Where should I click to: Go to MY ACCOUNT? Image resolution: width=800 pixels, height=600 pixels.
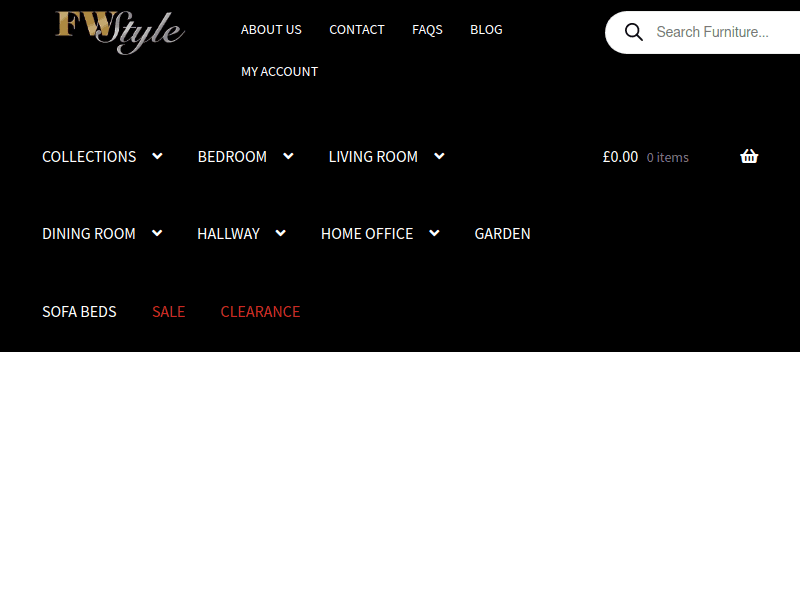coord(279,71)
